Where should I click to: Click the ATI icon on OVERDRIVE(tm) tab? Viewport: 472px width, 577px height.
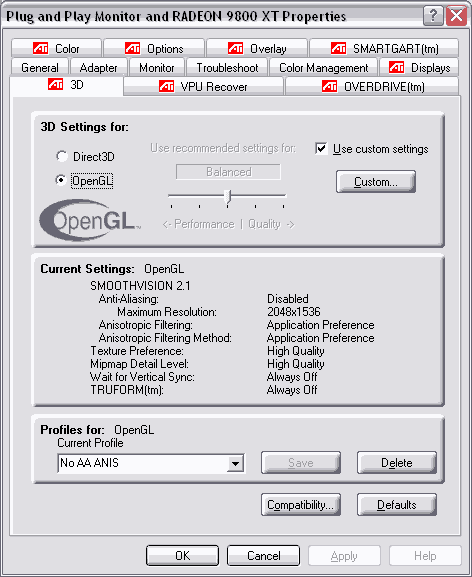click(x=329, y=86)
